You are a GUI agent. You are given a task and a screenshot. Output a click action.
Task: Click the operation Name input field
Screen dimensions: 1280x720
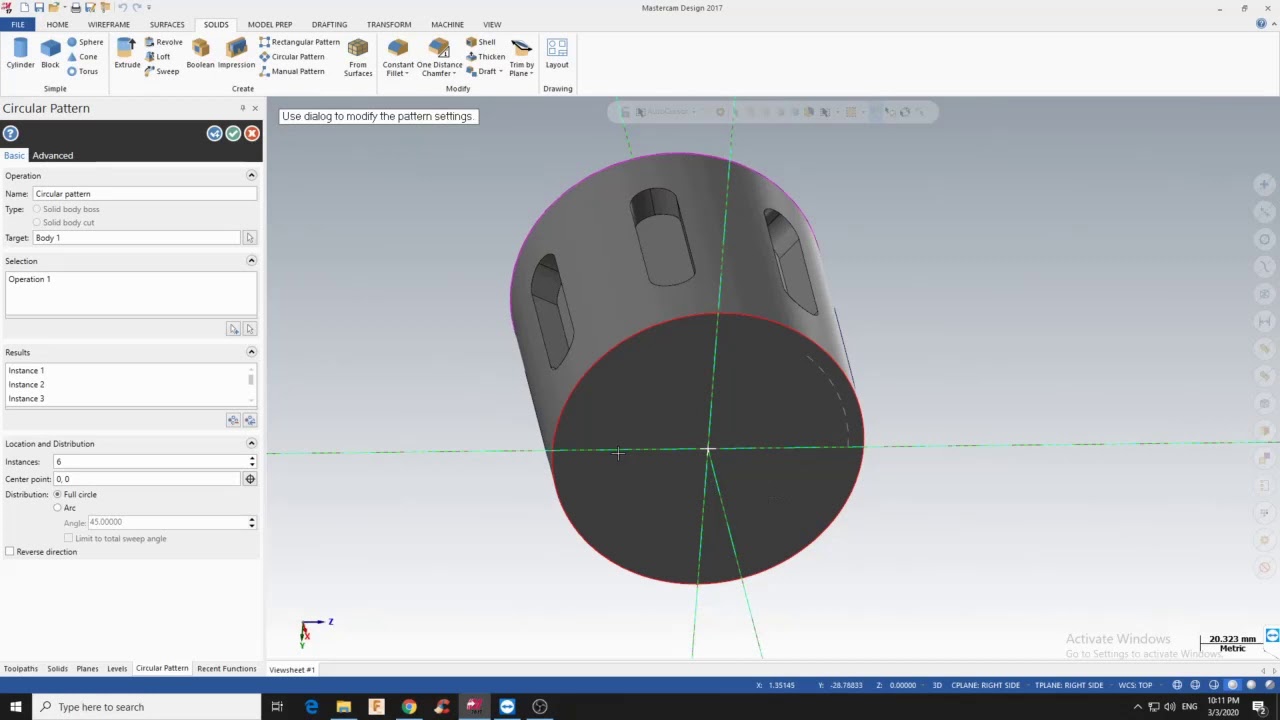point(144,194)
